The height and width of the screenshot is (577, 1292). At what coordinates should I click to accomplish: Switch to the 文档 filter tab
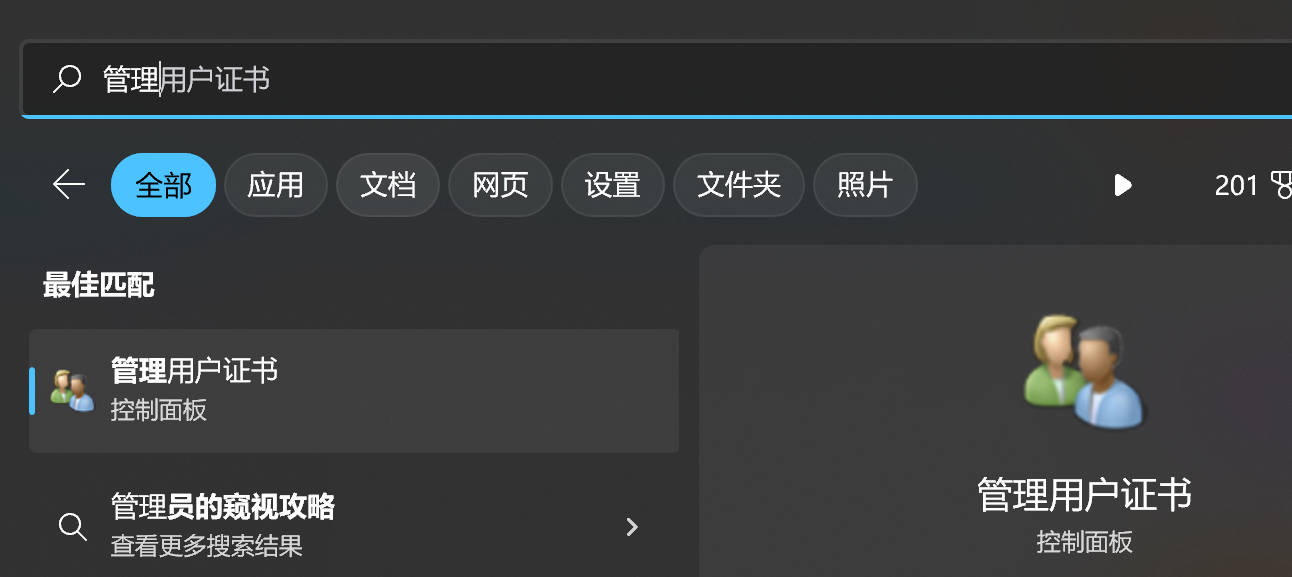(x=388, y=185)
